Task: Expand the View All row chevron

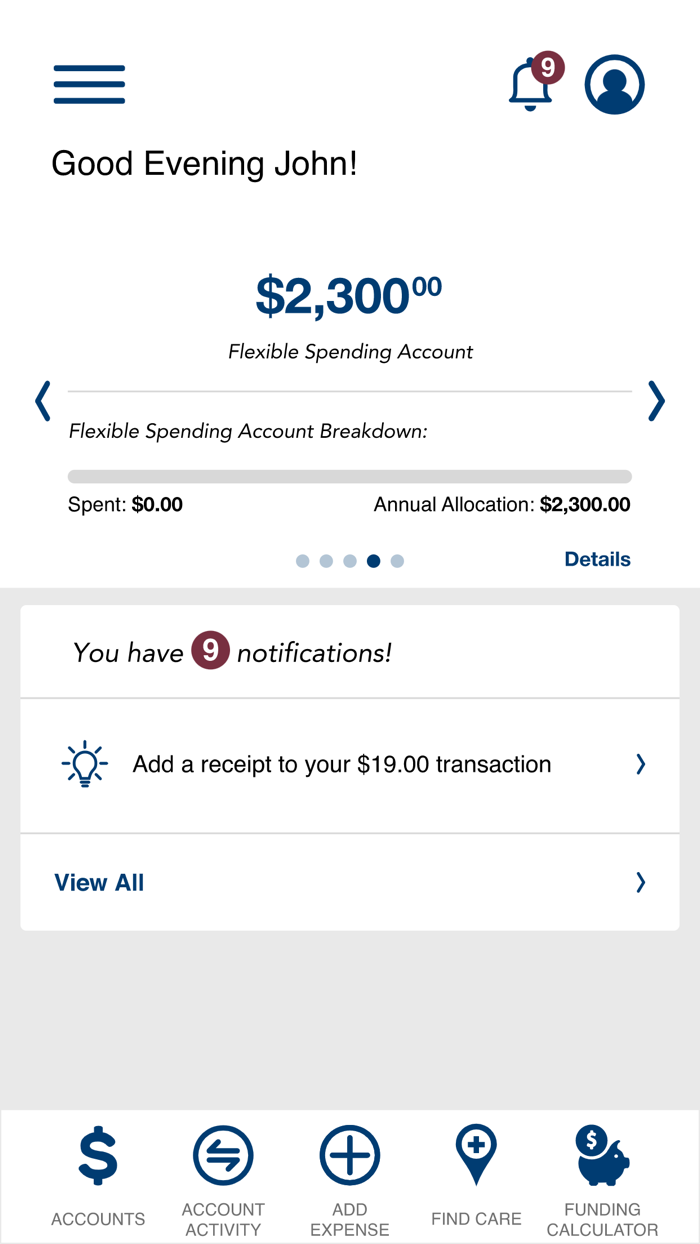Action: click(641, 882)
